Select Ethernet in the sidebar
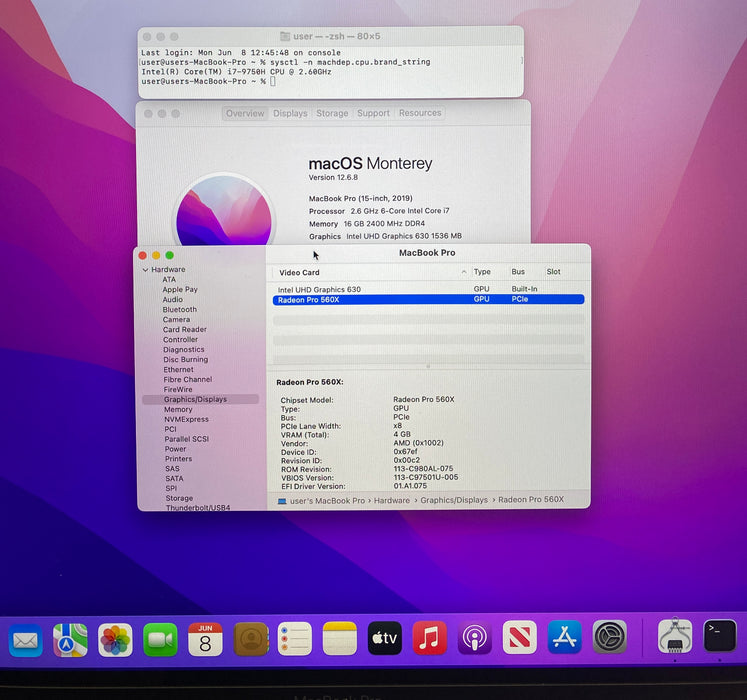Screen dimensions: 747x700 (x=179, y=370)
